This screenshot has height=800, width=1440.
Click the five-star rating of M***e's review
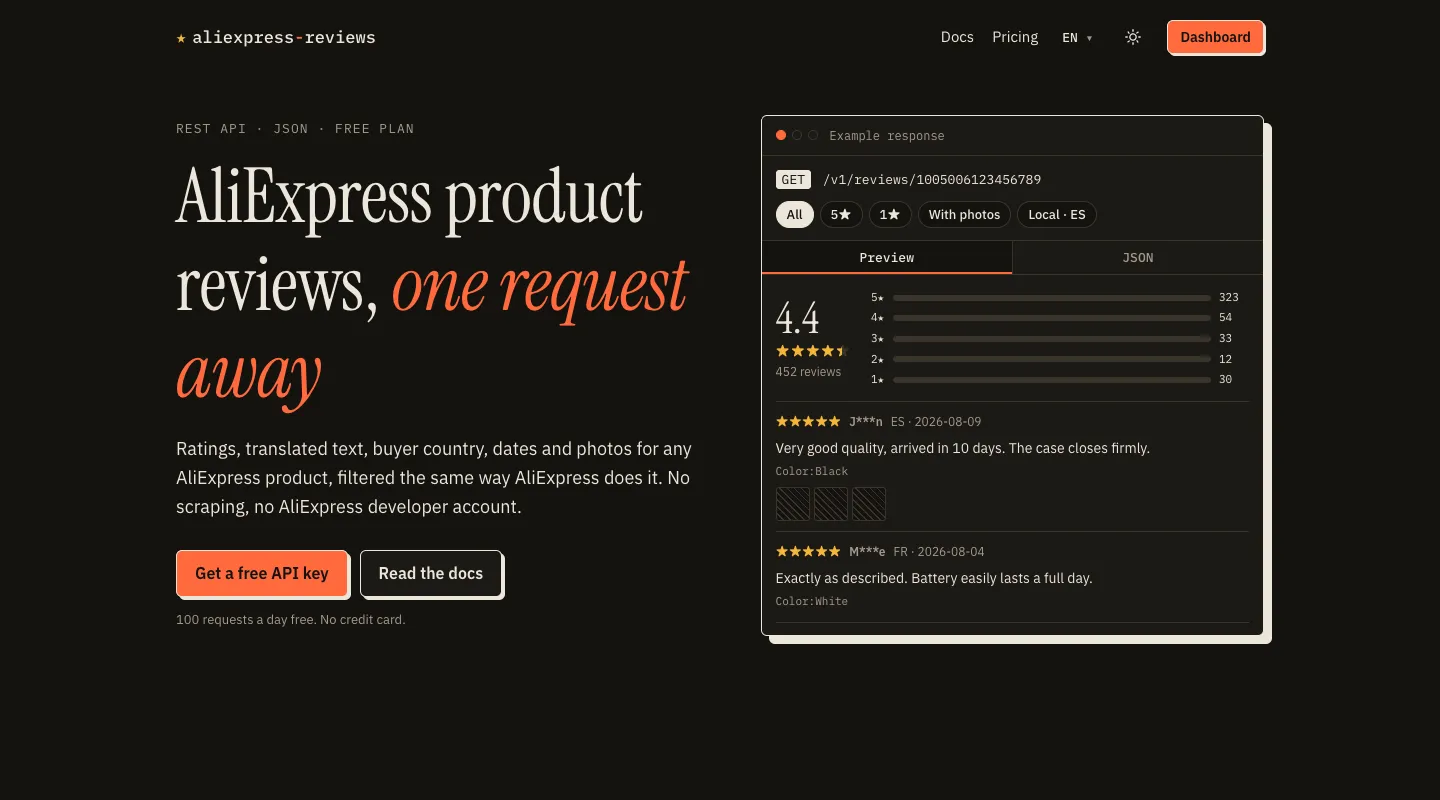808,552
